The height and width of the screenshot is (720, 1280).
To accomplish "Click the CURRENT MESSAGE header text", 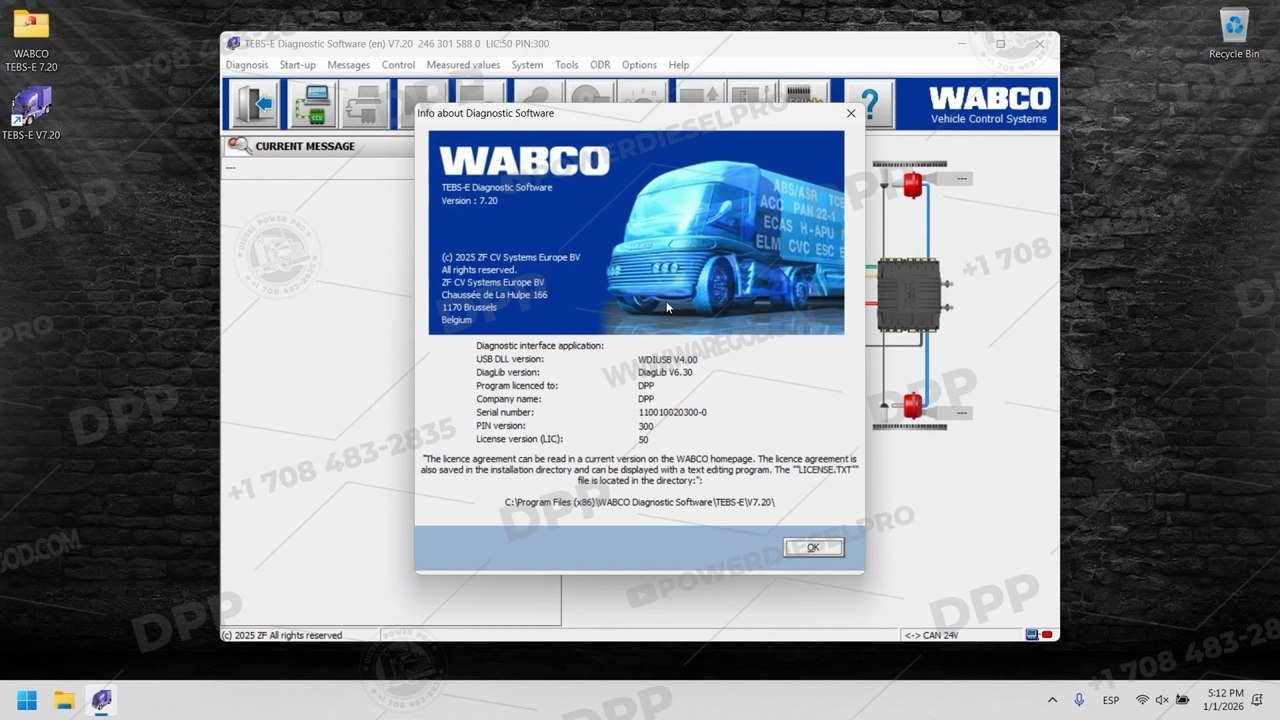I will coord(305,146).
